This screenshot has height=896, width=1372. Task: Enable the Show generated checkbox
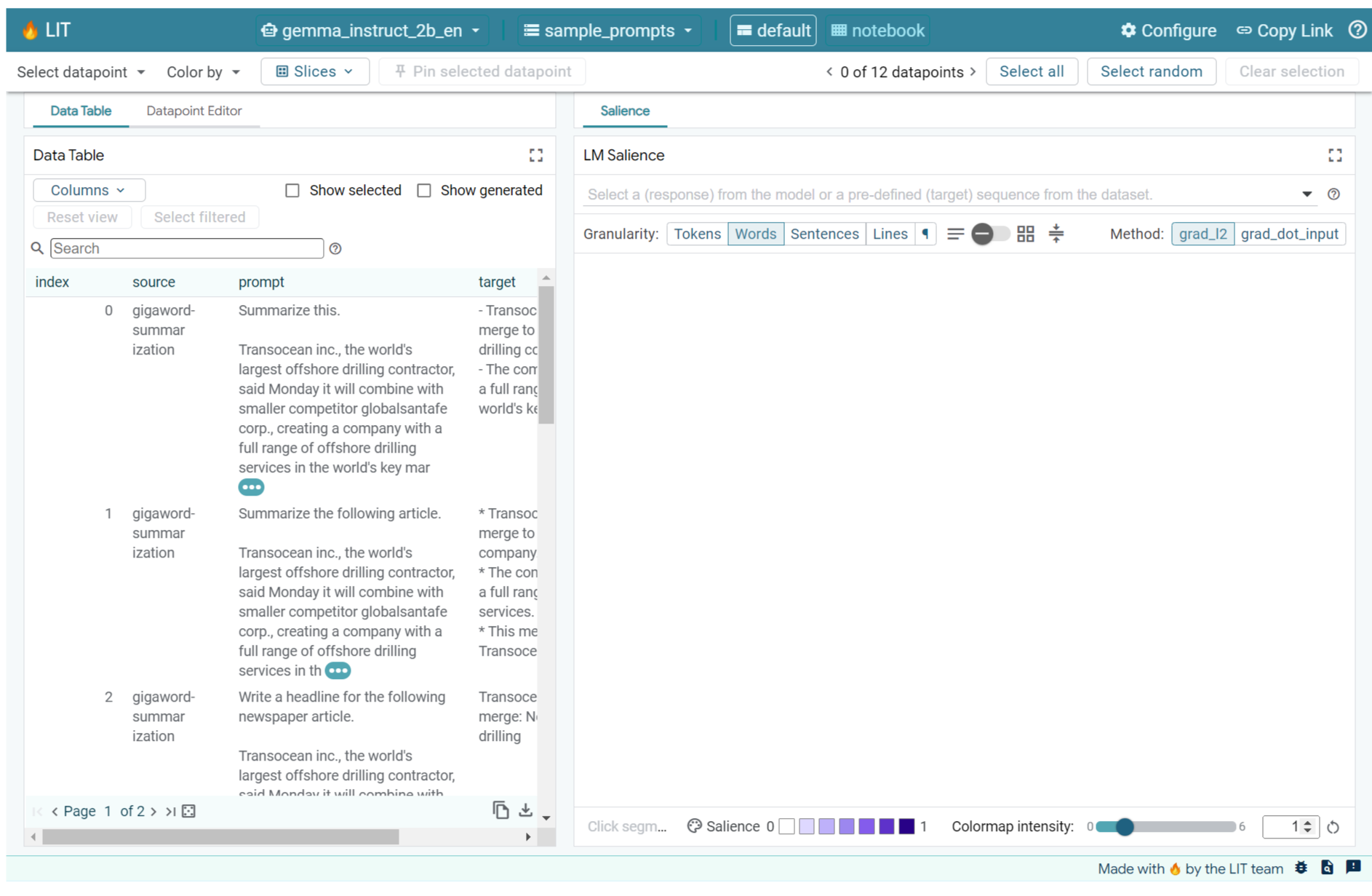coord(424,190)
